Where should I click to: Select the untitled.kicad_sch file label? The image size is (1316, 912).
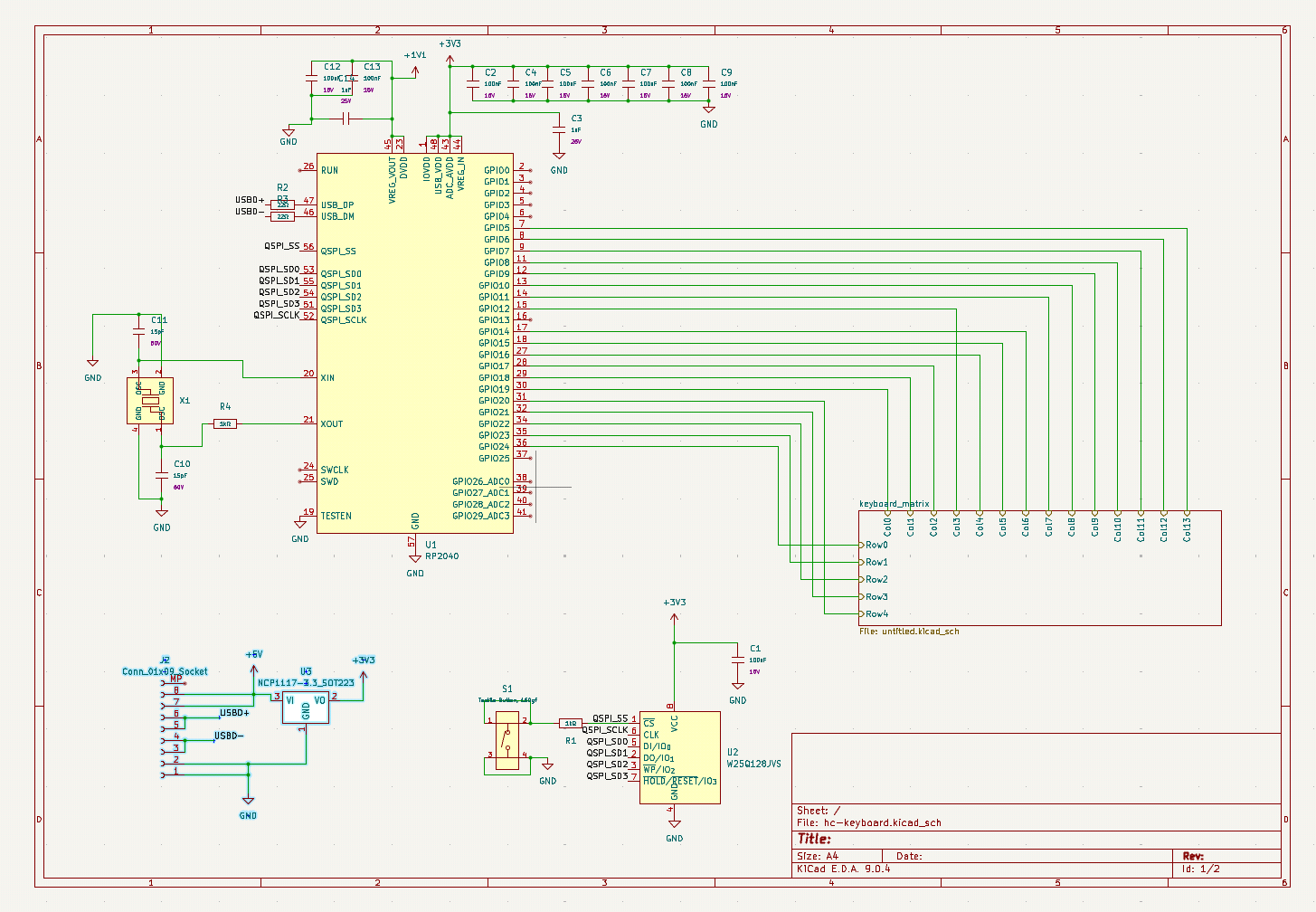[x=909, y=632]
